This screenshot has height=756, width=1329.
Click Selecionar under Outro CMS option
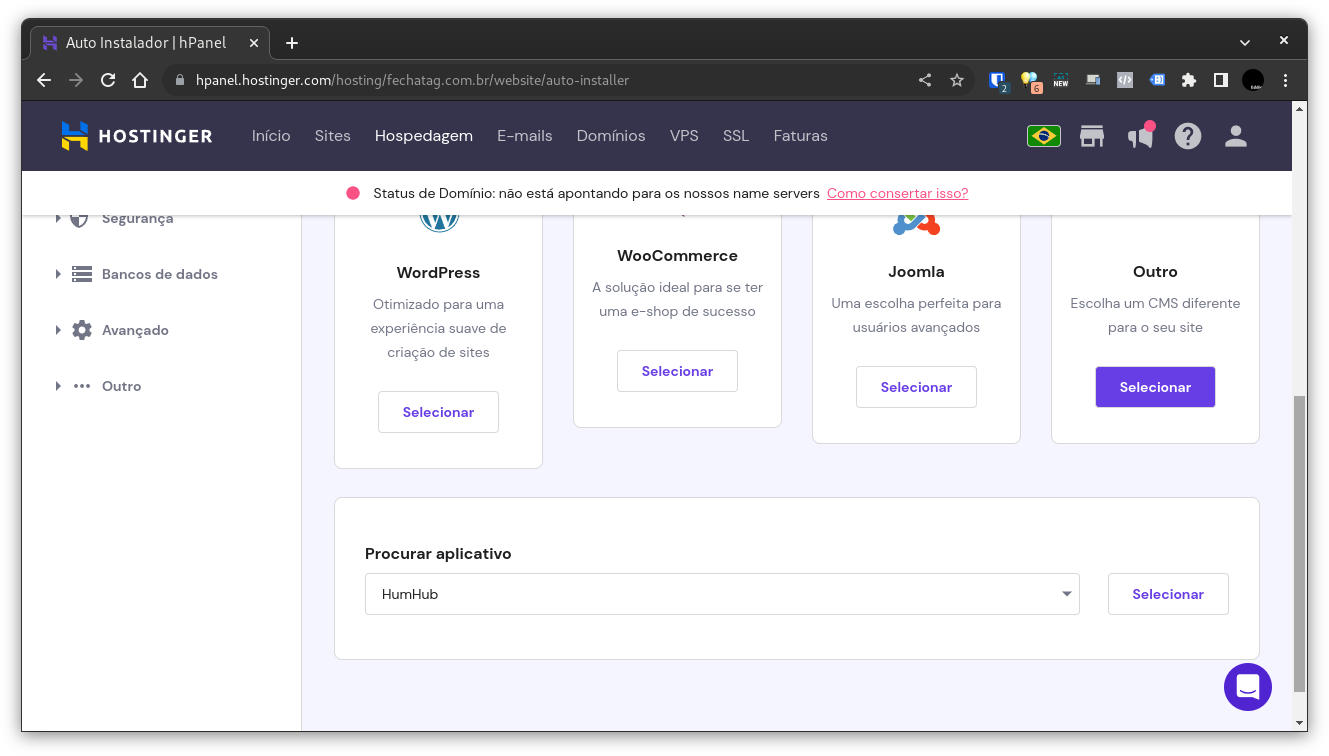pos(1155,387)
